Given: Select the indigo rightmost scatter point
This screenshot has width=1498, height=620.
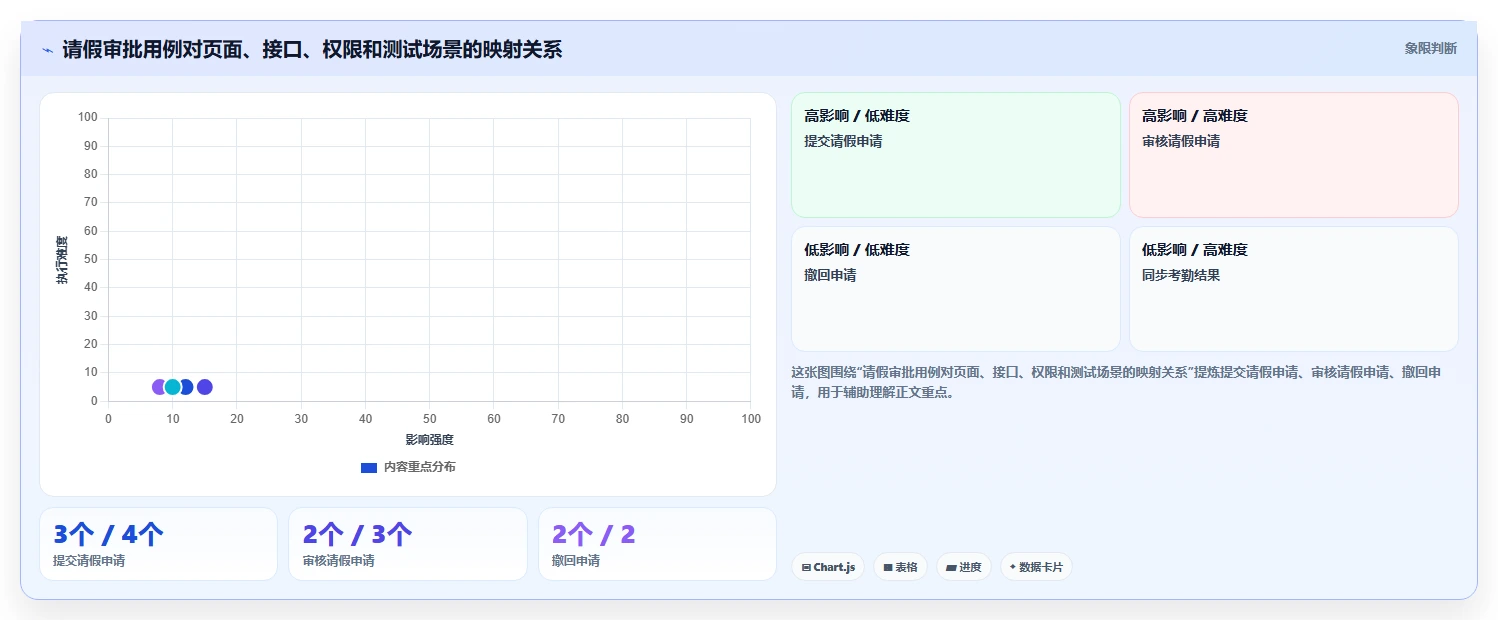Looking at the screenshot, I should pos(204,387).
